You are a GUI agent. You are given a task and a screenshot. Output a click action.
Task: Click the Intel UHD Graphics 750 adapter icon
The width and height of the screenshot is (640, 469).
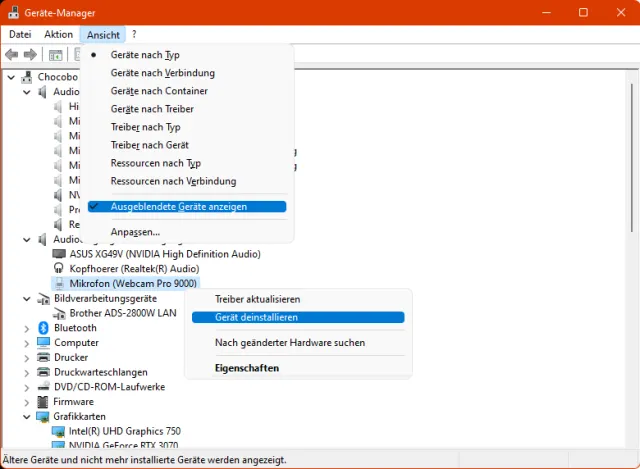[59, 431]
